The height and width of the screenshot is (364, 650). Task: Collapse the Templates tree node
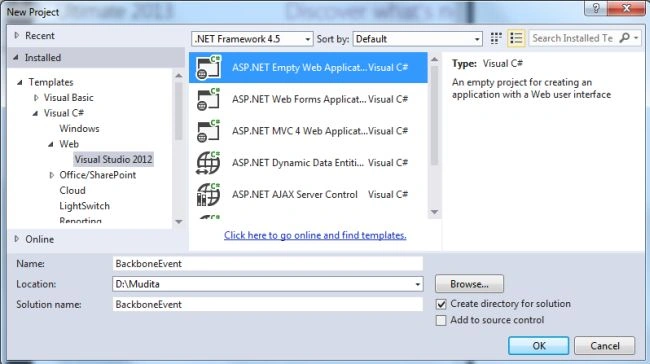click(19, 83)
